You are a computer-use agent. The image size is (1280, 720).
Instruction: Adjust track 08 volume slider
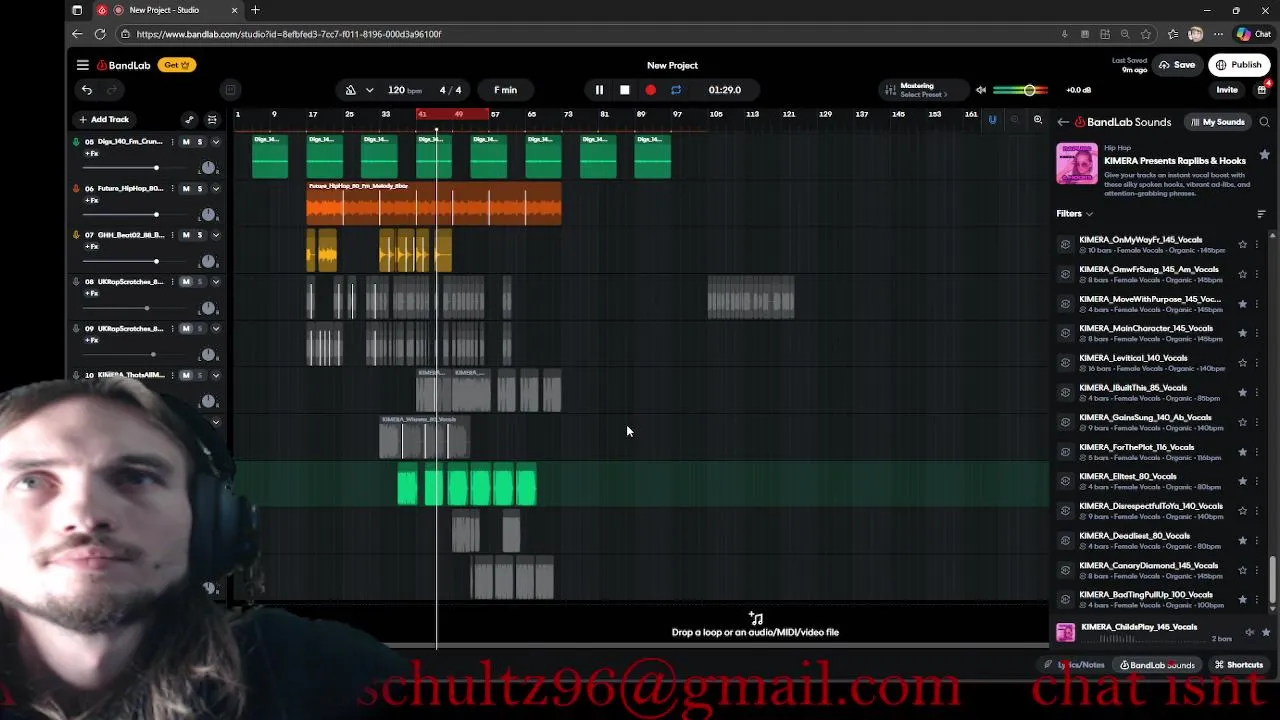click(147, 308)
